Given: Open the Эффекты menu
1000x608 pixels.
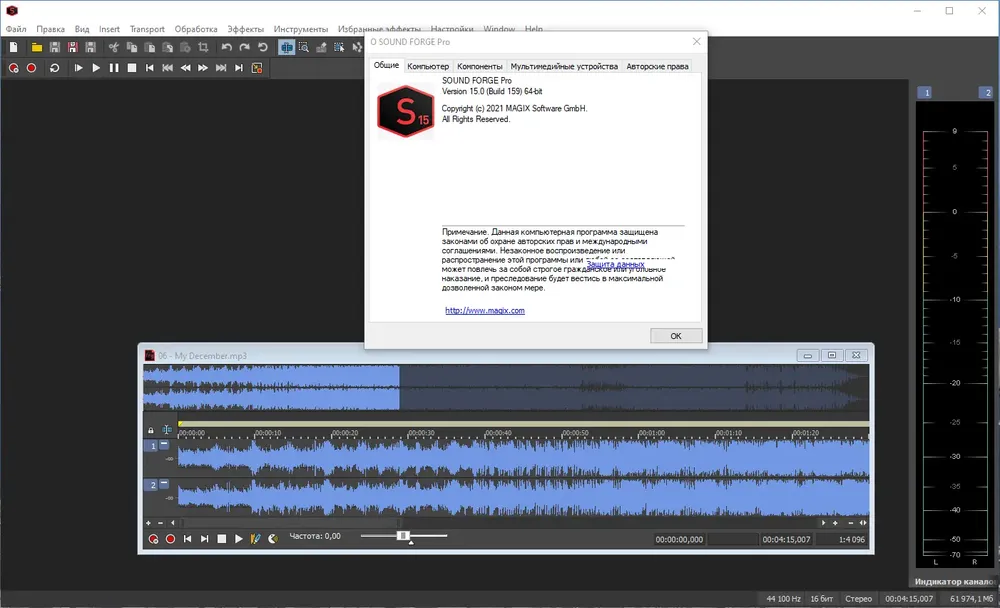Looking at the screenshot, I should [245, 29].
